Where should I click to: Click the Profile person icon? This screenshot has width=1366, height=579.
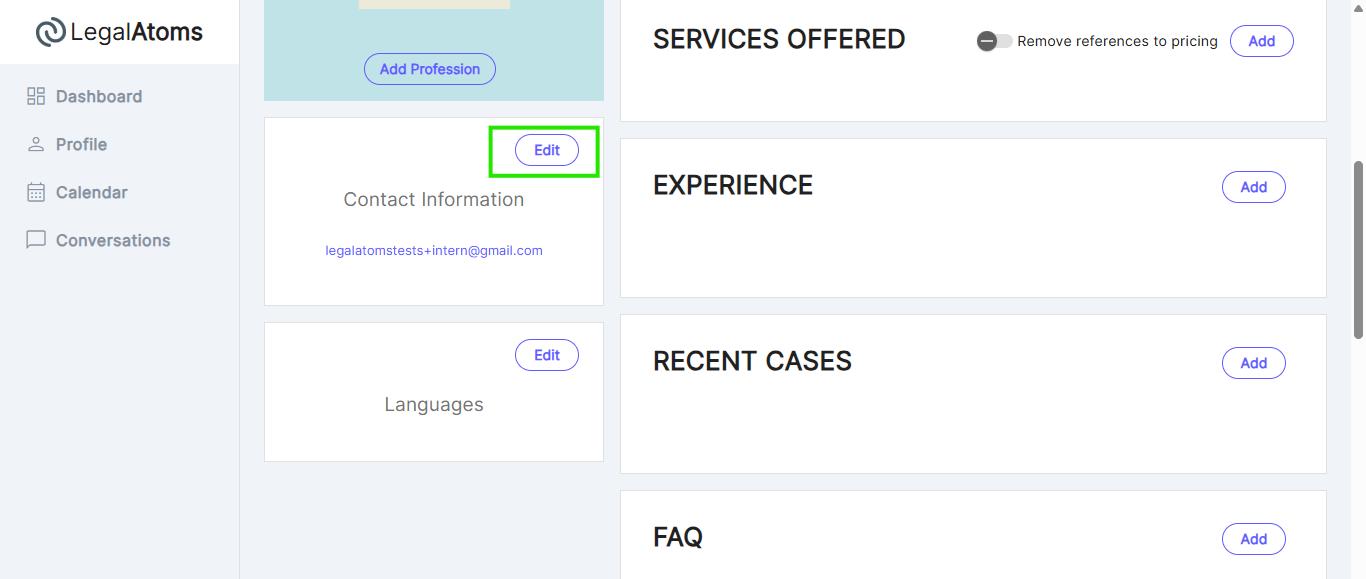(x=36, y=144)
